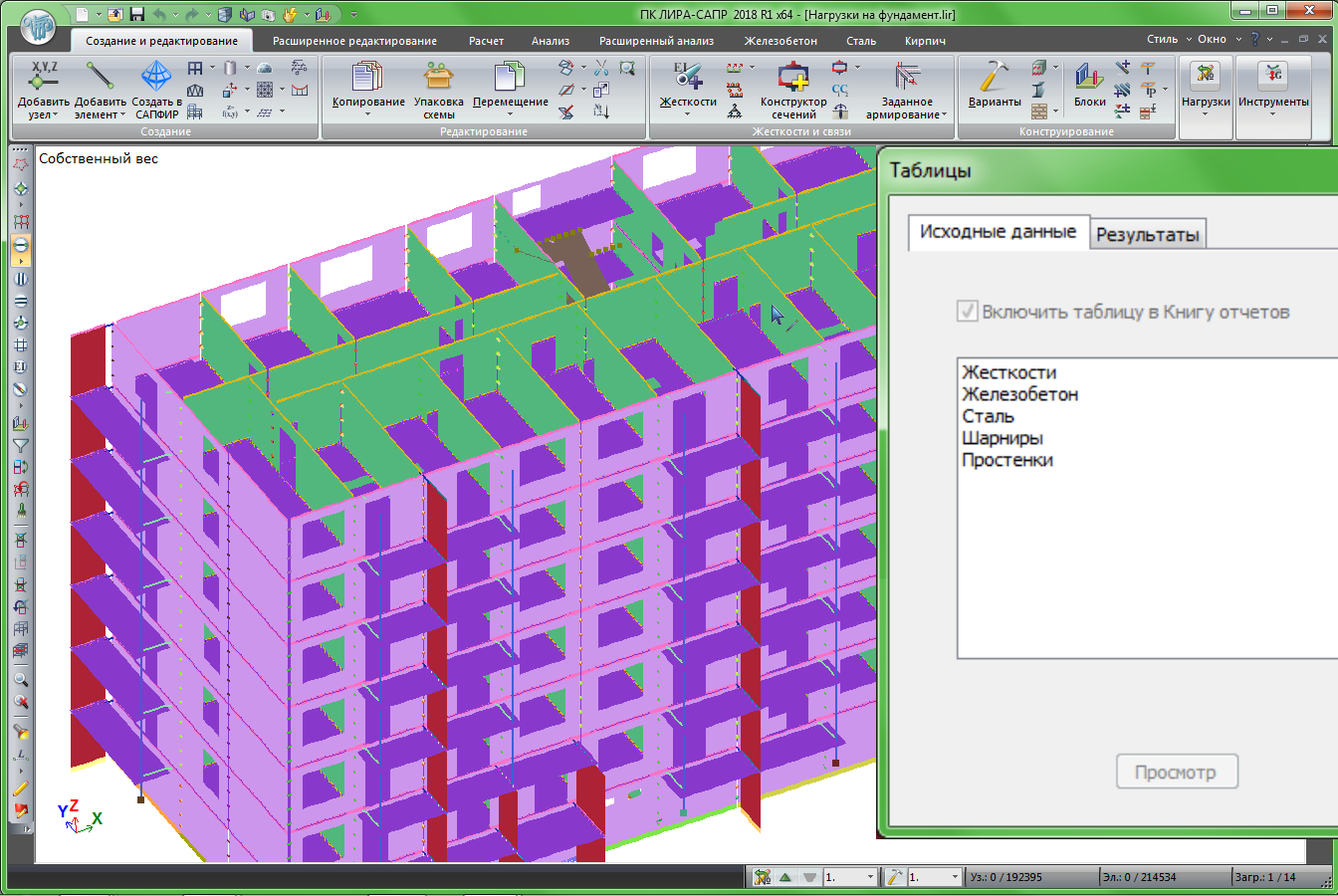This screenshot has width=1338, height=896.
Task: Click the save diskette icon
Action: click(137, 14)
